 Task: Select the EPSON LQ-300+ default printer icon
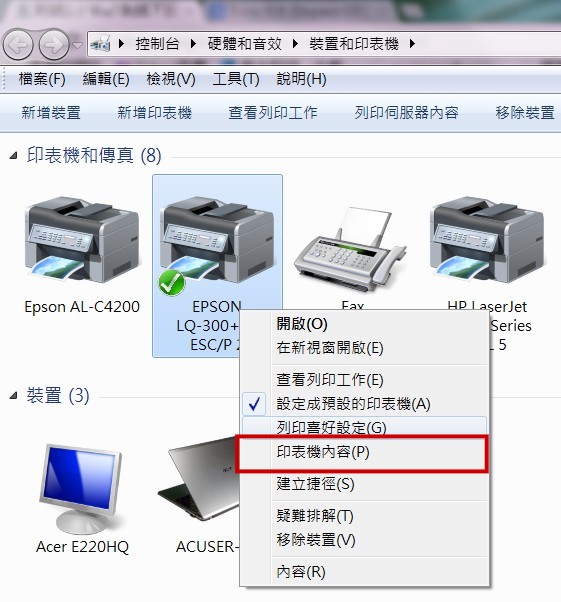click(x=217, y=243)
